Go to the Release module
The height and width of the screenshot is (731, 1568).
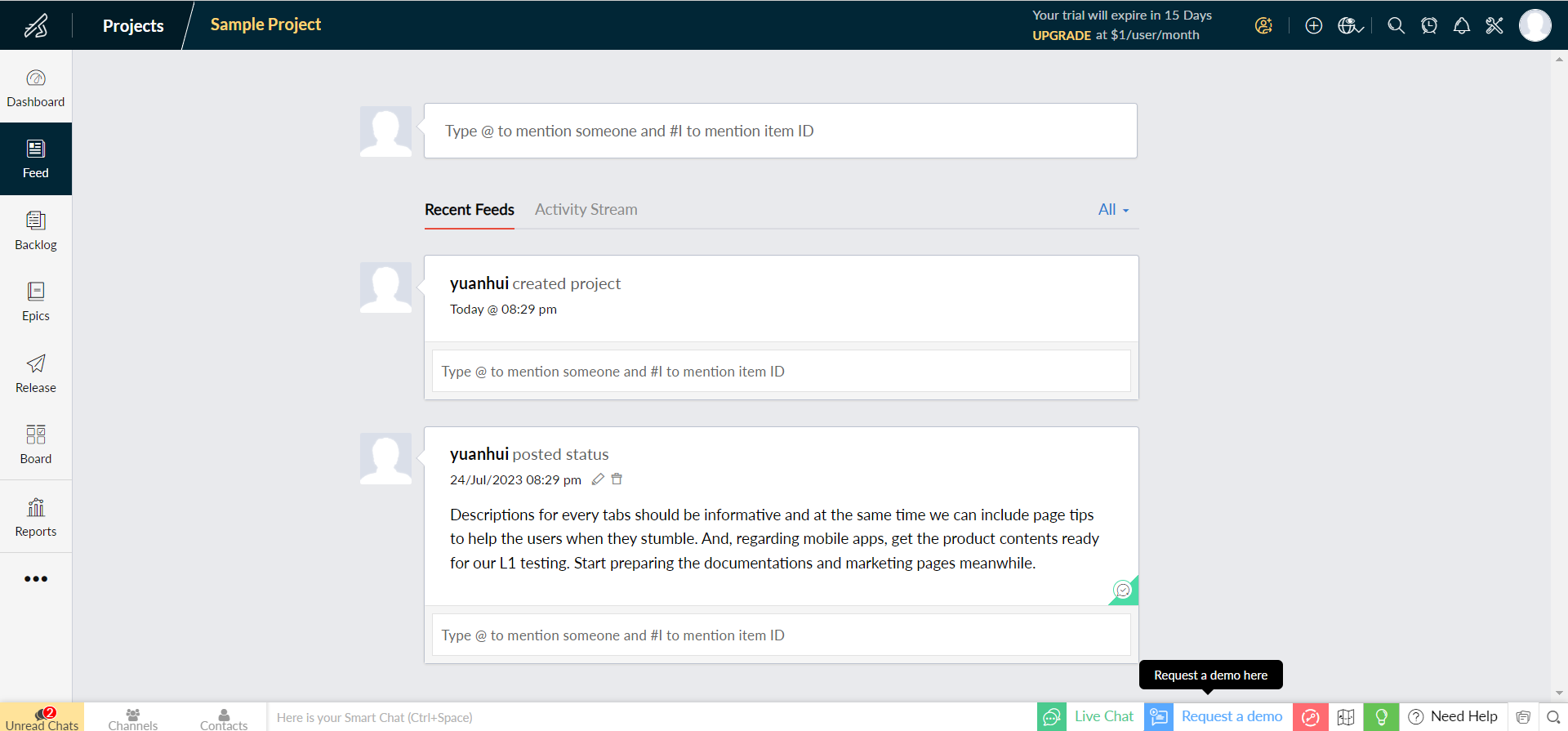coord(36,373)
